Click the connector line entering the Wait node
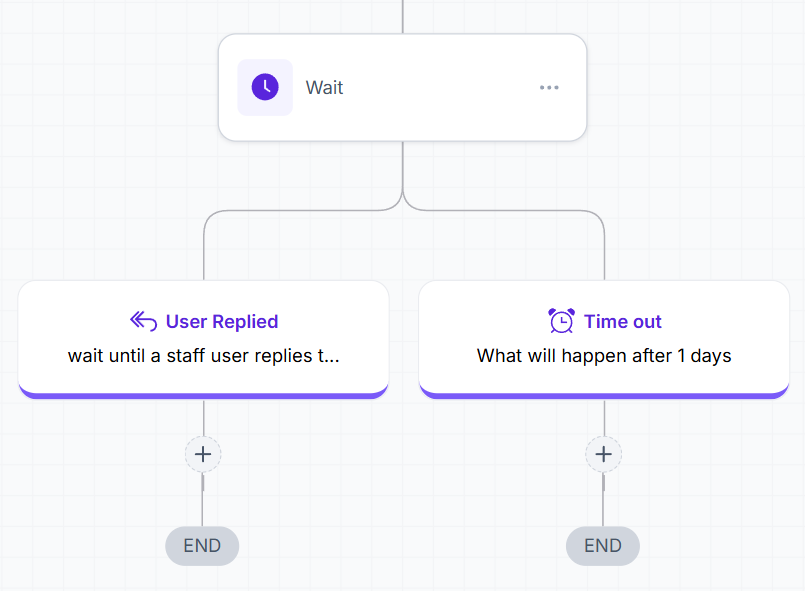The width and height of the screenshot is (805, 591). pyautogui.click(x=402, y=16)
